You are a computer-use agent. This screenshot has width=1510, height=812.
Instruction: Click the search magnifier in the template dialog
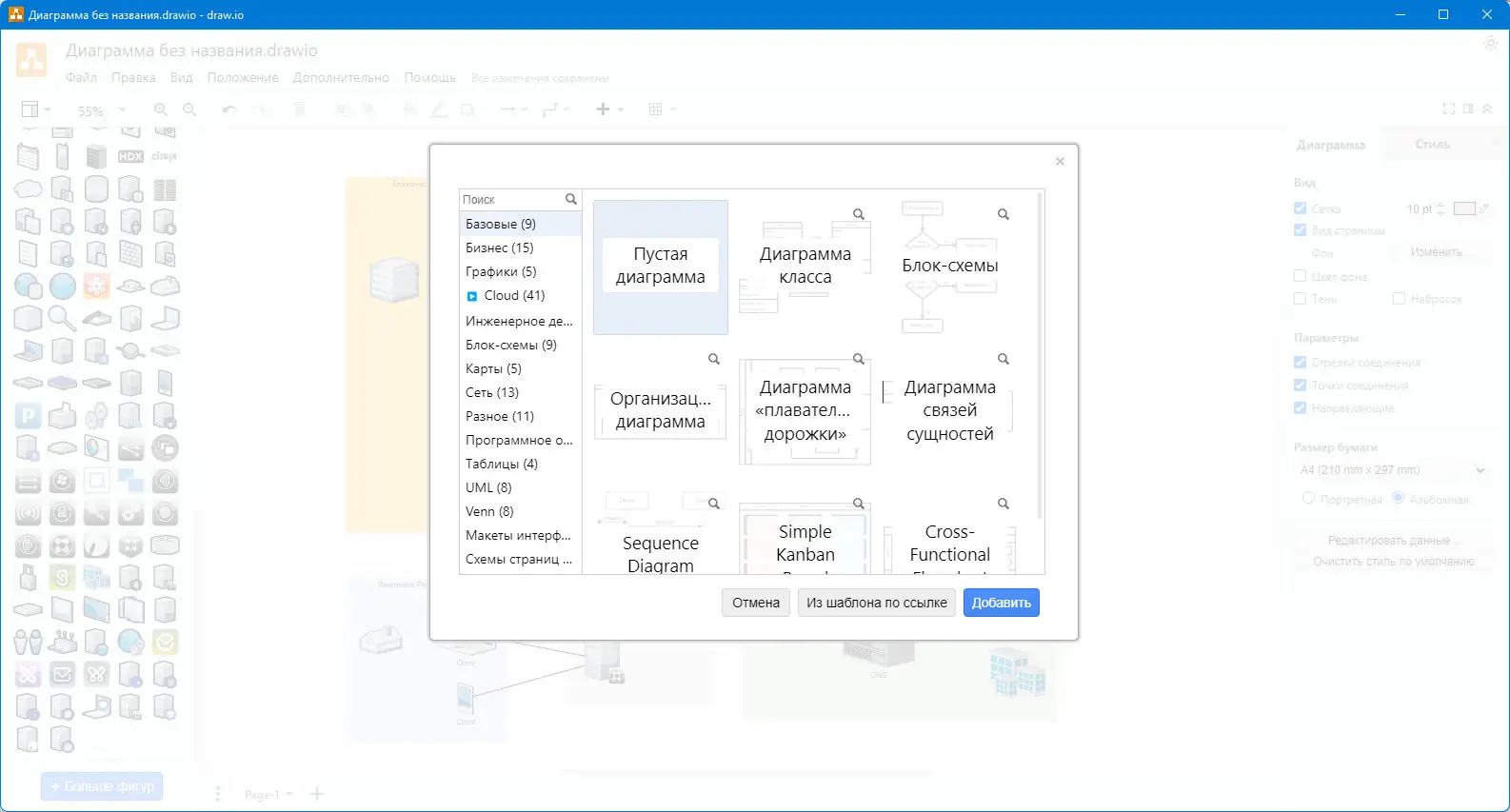pos(571,199)
